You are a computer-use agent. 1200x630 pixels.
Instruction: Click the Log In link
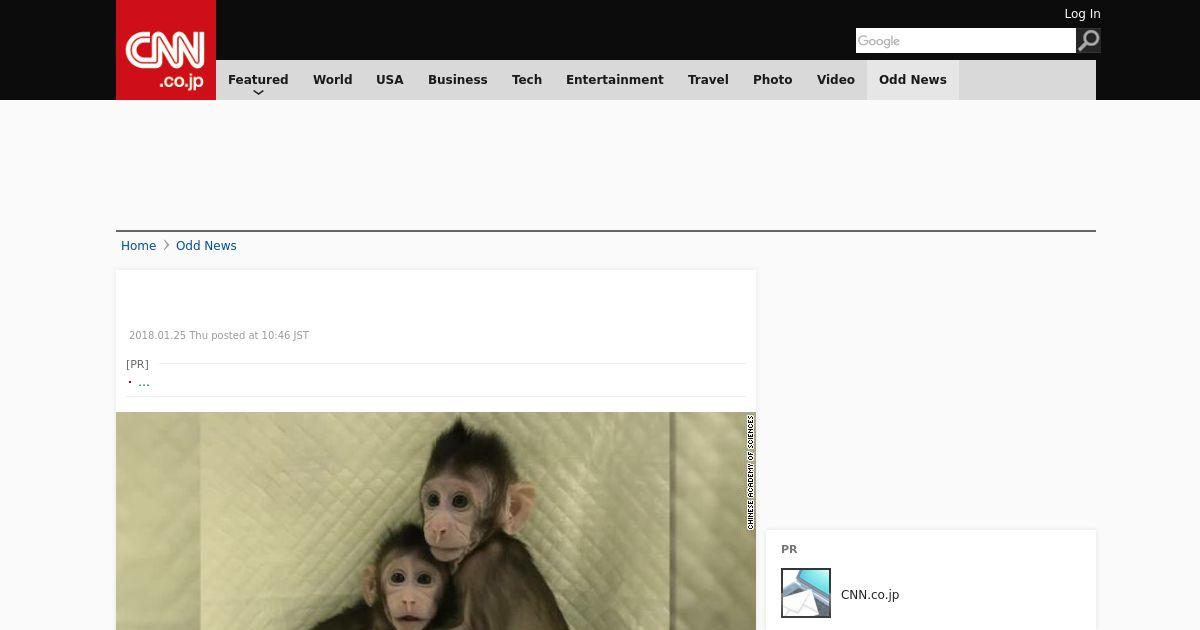(x=1082, y=14)
